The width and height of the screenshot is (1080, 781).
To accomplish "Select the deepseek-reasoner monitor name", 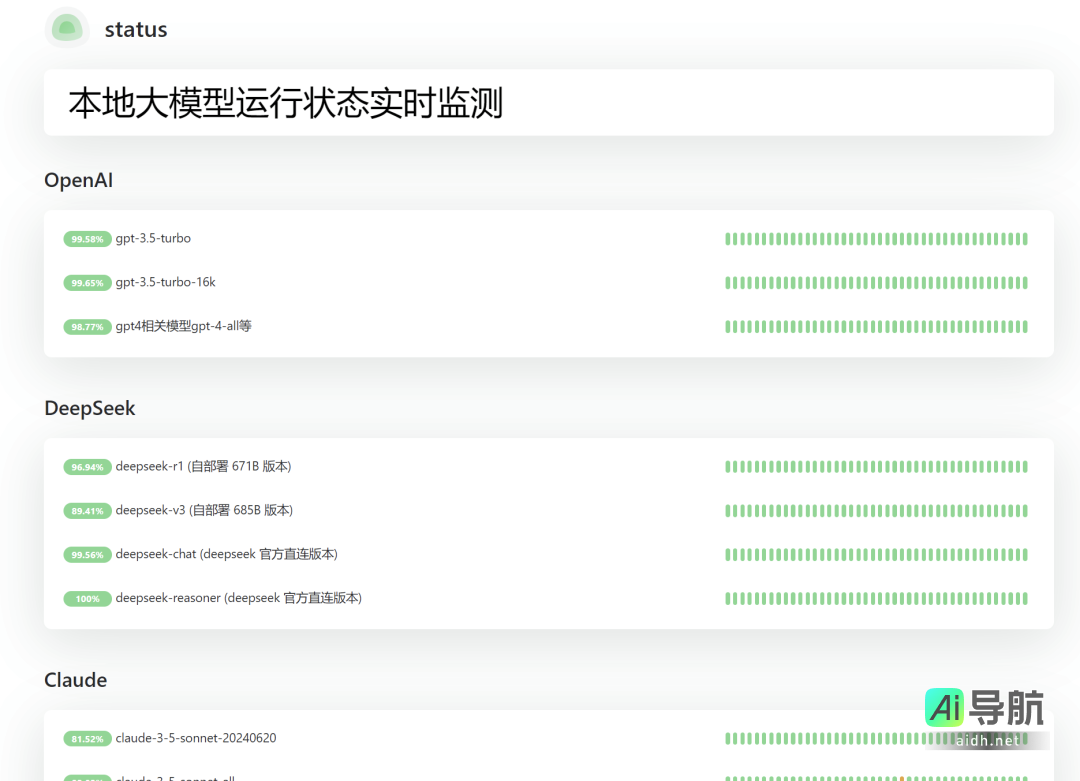I will tap(238, 598).
